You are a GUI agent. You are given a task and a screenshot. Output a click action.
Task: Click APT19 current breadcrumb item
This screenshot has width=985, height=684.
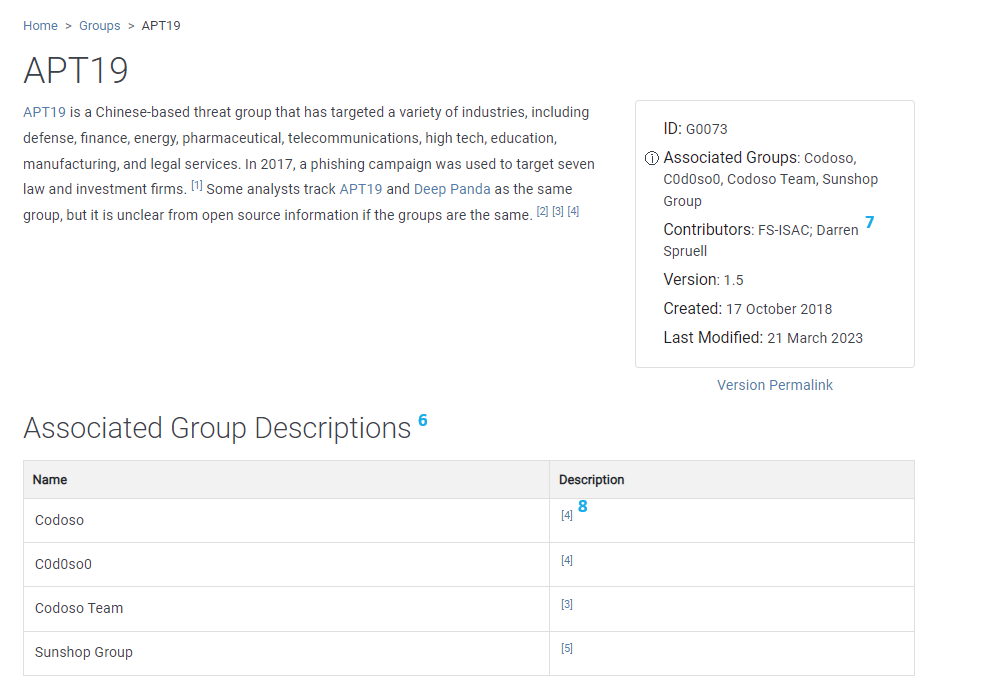161,26
